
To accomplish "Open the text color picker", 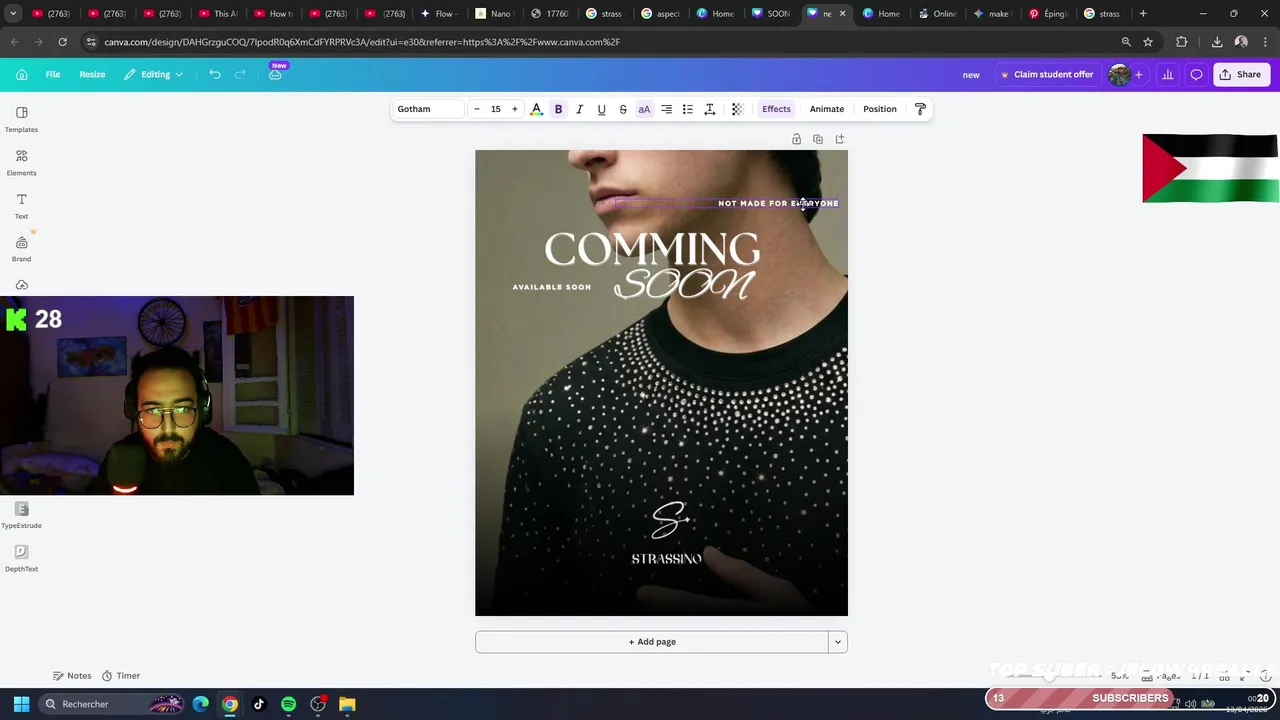I will 536,109.
